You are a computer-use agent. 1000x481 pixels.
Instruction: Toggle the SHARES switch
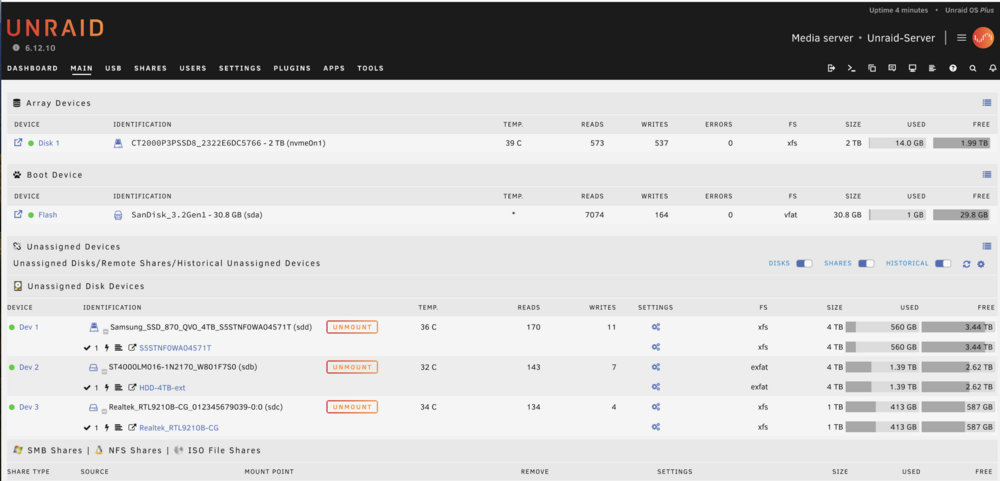(x=866, y=263)
